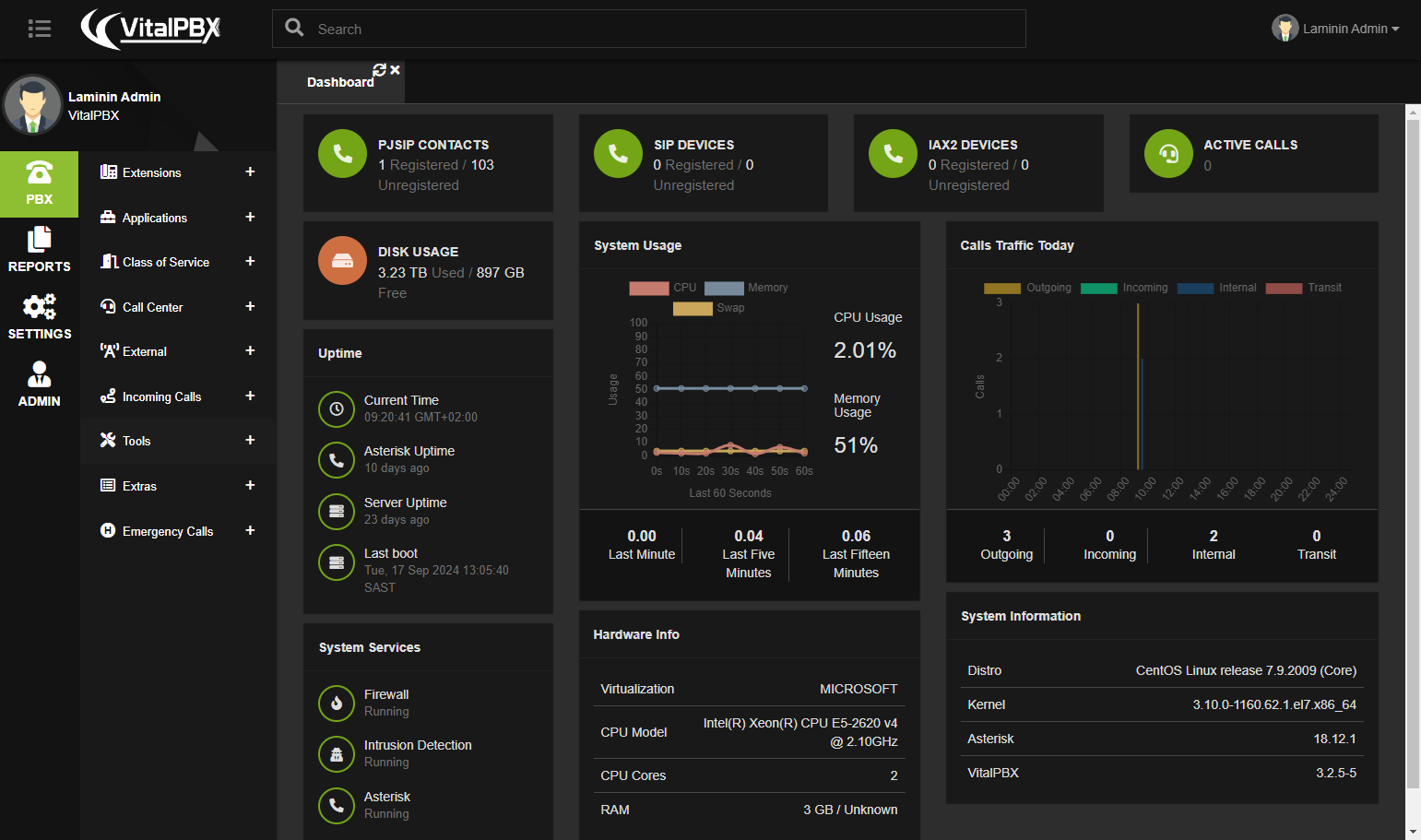This screenshot has height=840, width=1421.
Task: Expand the Applications menu
Action: click(x=250, y=217)
